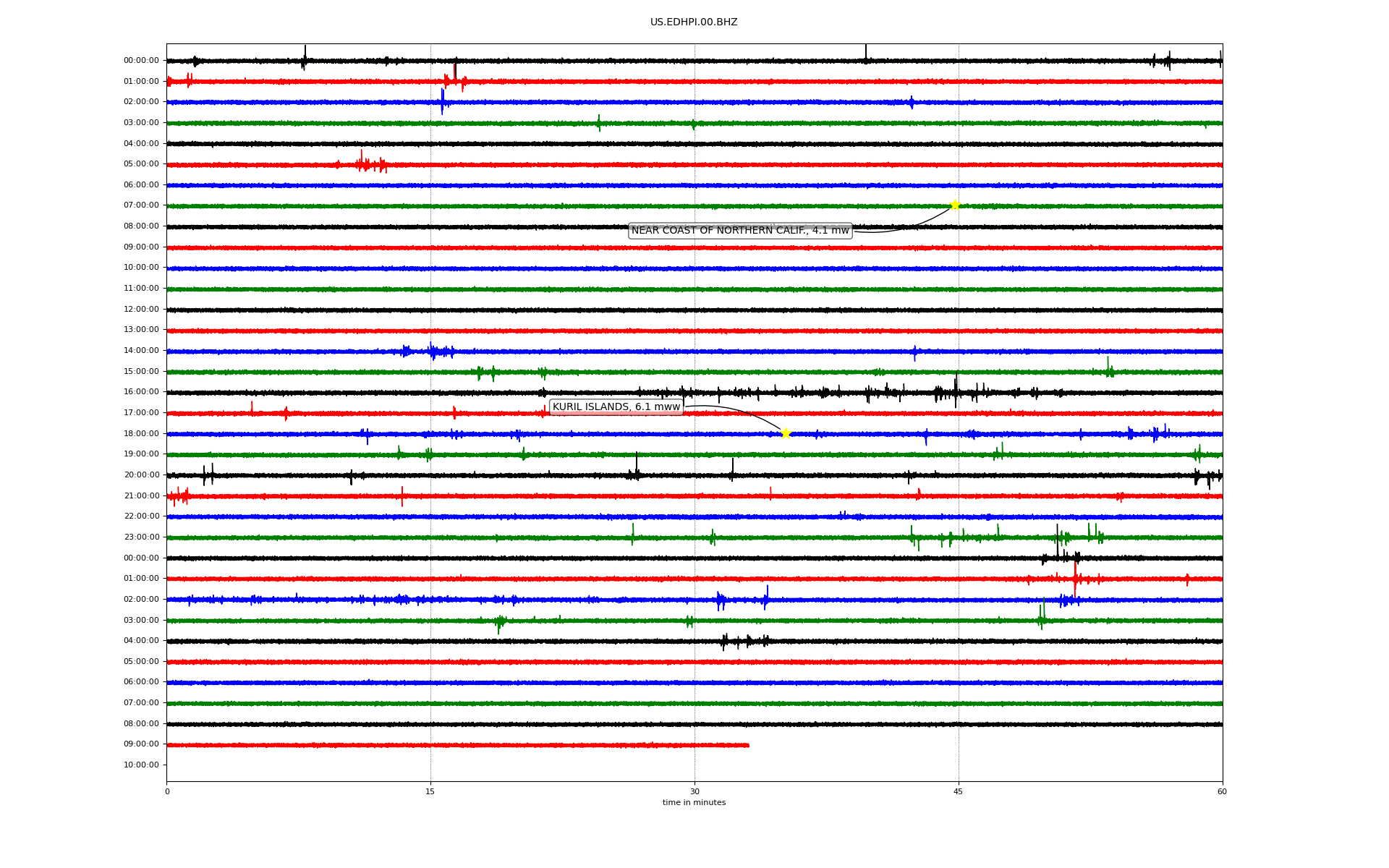Viewport: 1389px width, 868px height.
Task: Click the plot title US.EDHPI.00.BHZ
Action: (694, 22)
